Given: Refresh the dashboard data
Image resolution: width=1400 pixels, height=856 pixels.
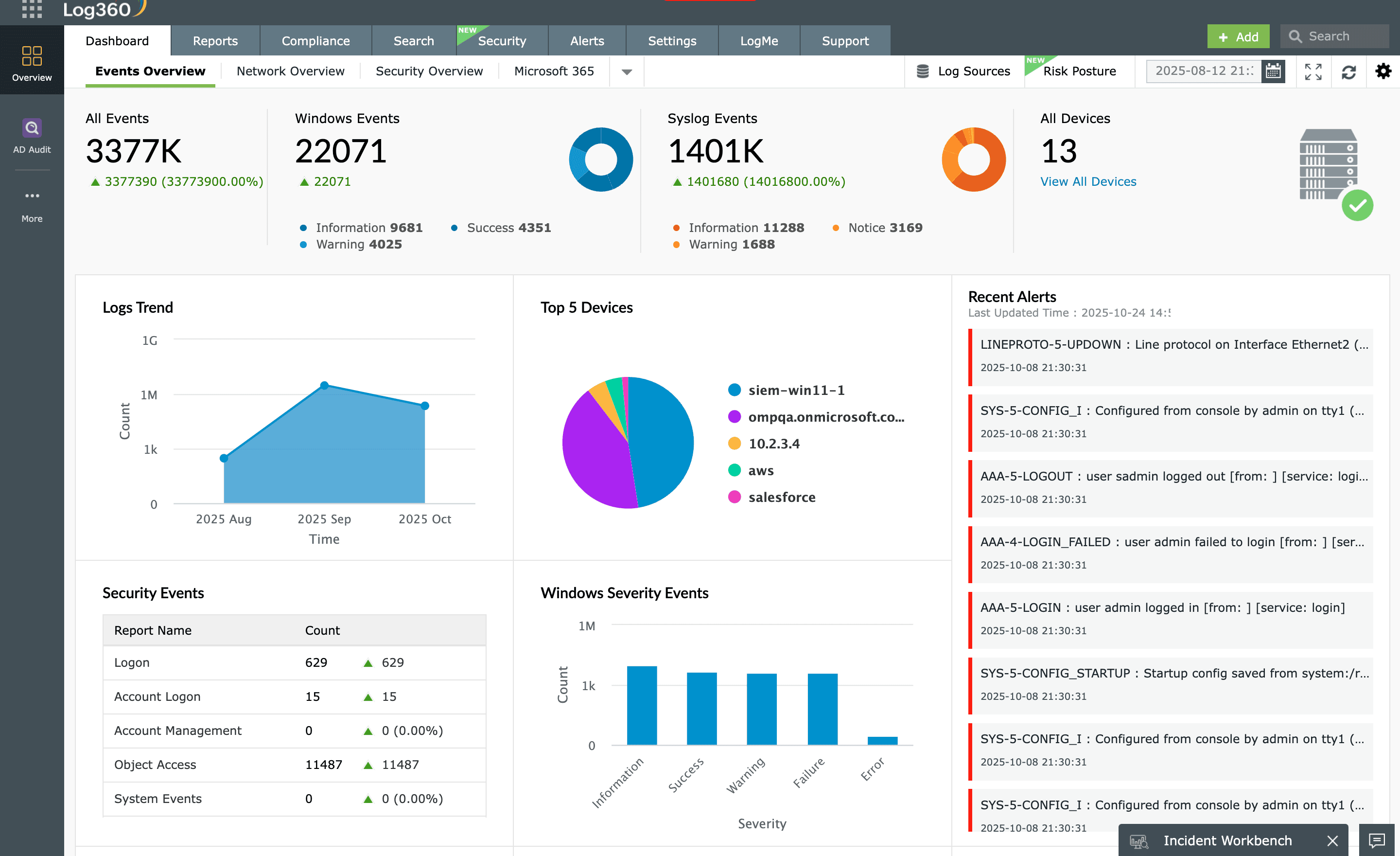Looking at the screenshot, I should click(1348, 71).
